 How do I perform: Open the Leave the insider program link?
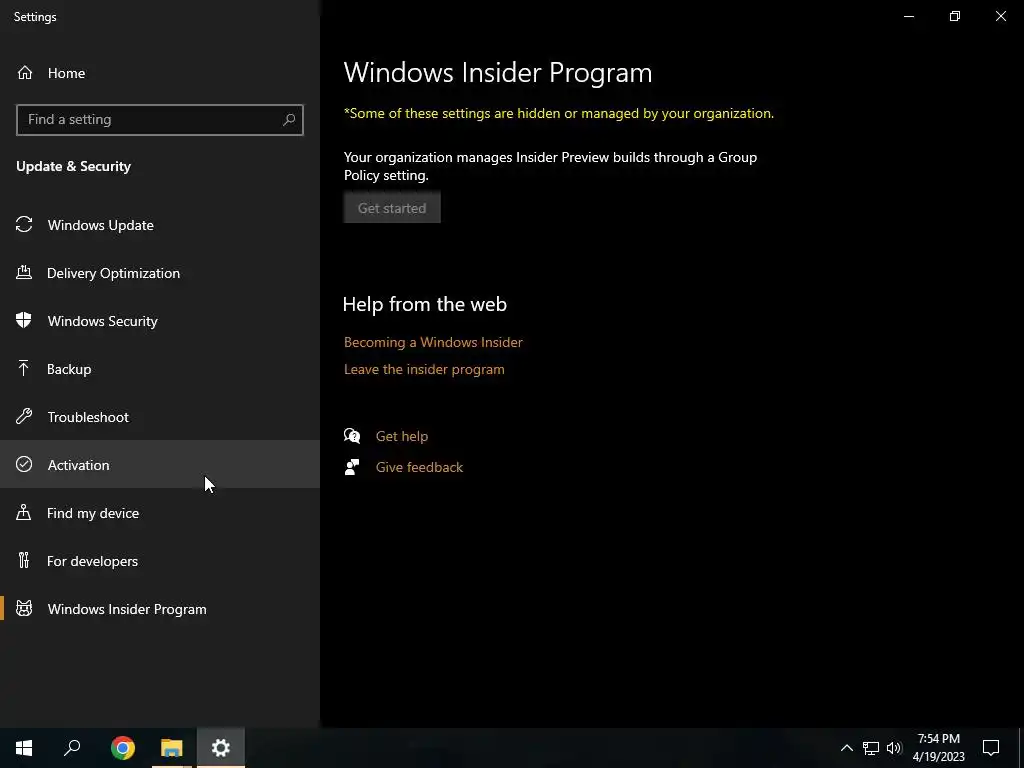(x=424, y=369)
